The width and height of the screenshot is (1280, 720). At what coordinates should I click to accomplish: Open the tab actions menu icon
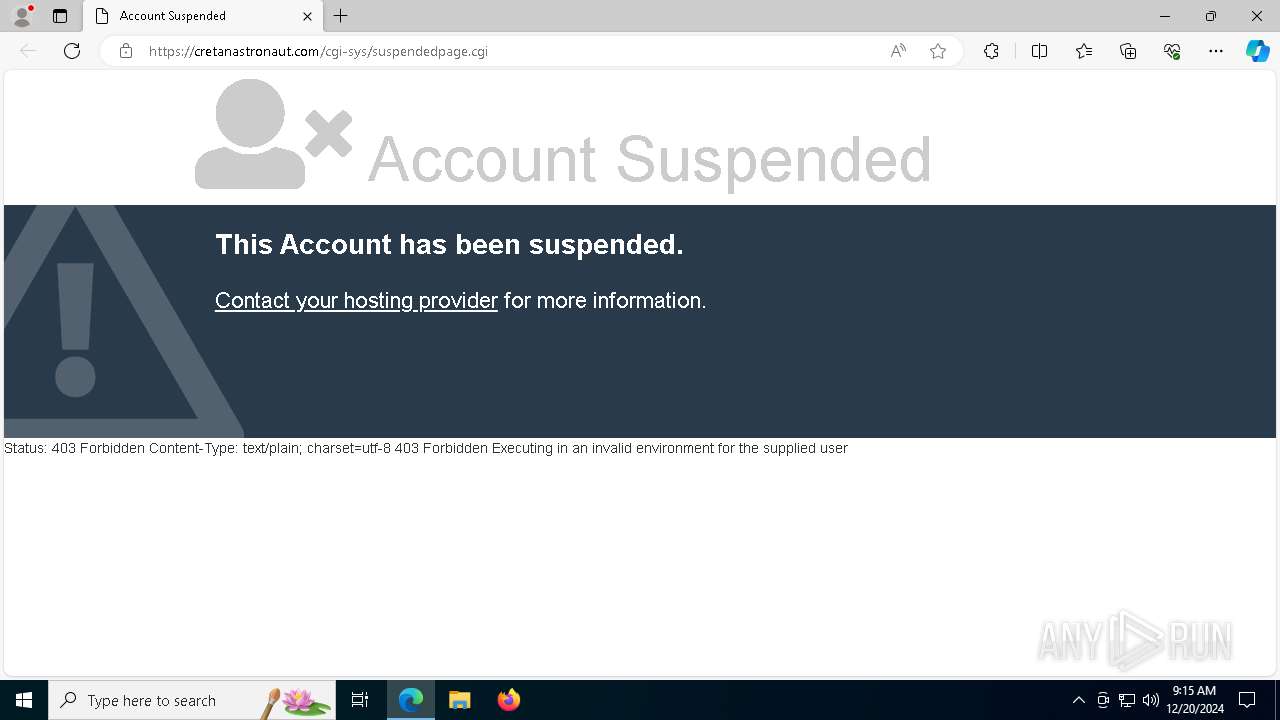(x=60, y=16)
